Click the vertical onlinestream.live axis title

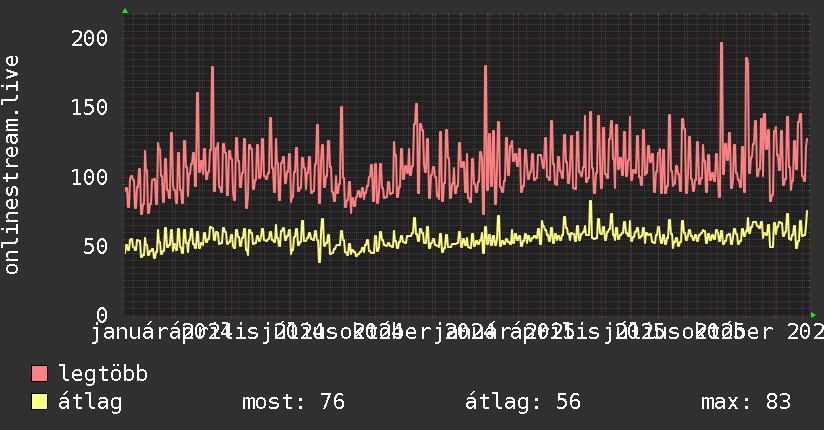point(11,165)
